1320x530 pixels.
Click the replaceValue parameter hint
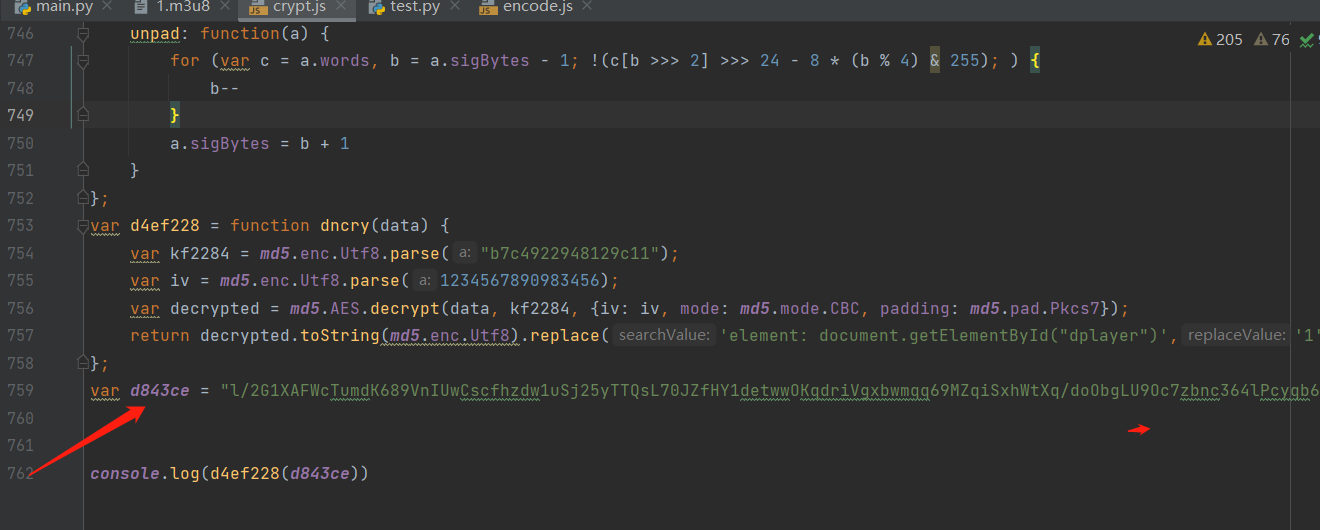[x=1236, y=336]
